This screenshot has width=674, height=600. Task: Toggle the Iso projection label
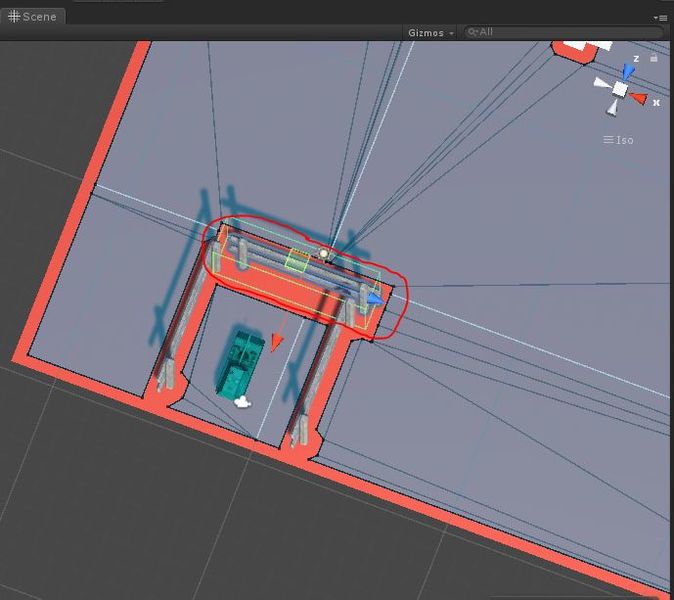point(618,140)
